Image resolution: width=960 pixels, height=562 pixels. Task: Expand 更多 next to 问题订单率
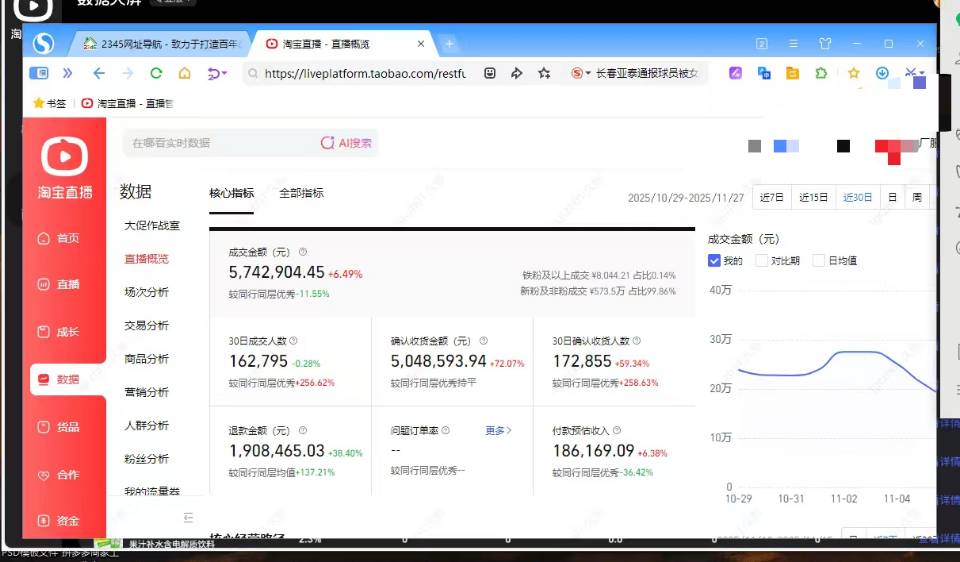pyautogui.click(x=498, y=431)
